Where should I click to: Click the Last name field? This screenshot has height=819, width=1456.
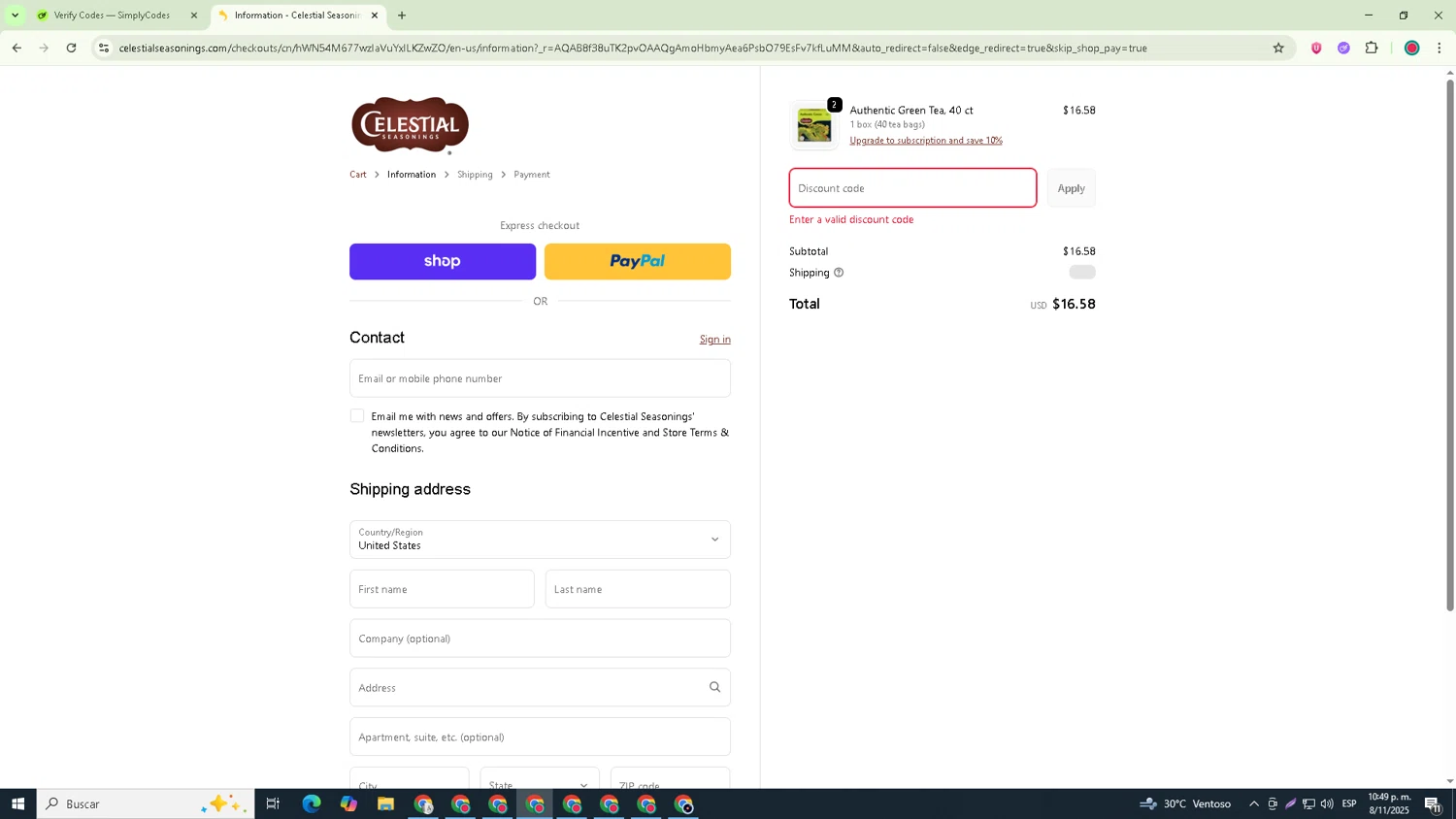click(638, 589)
